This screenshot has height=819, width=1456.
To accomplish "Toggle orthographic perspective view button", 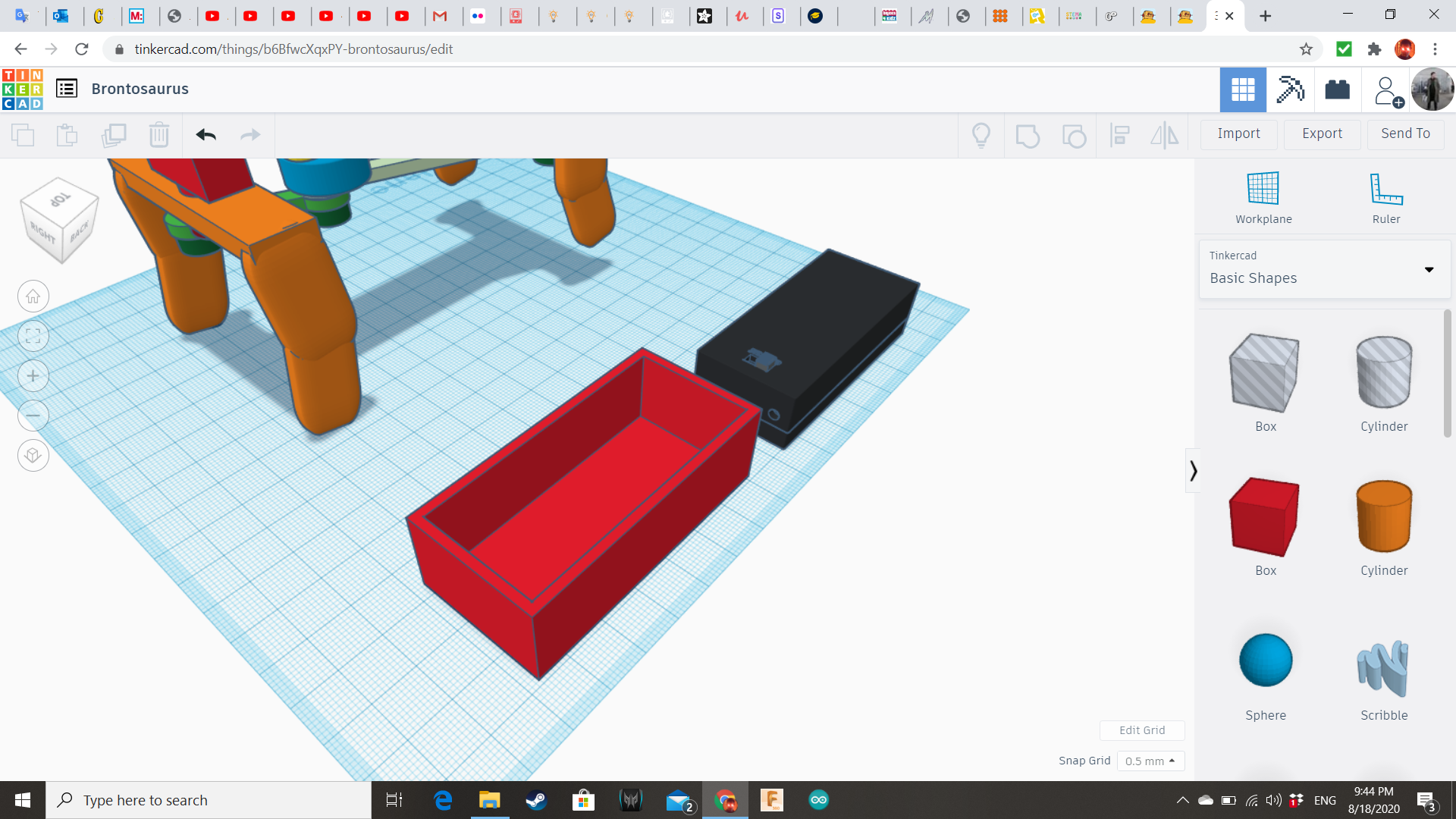I will 33,456.
